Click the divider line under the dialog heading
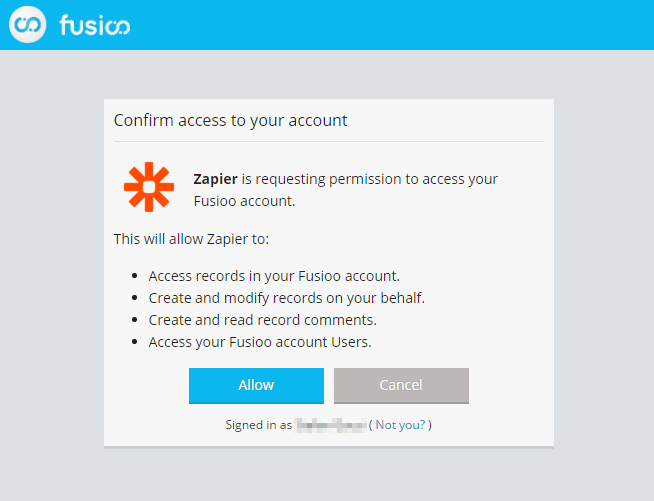This screenshot has width=654, height=501. pyautogui.click(x=328, y=141)
